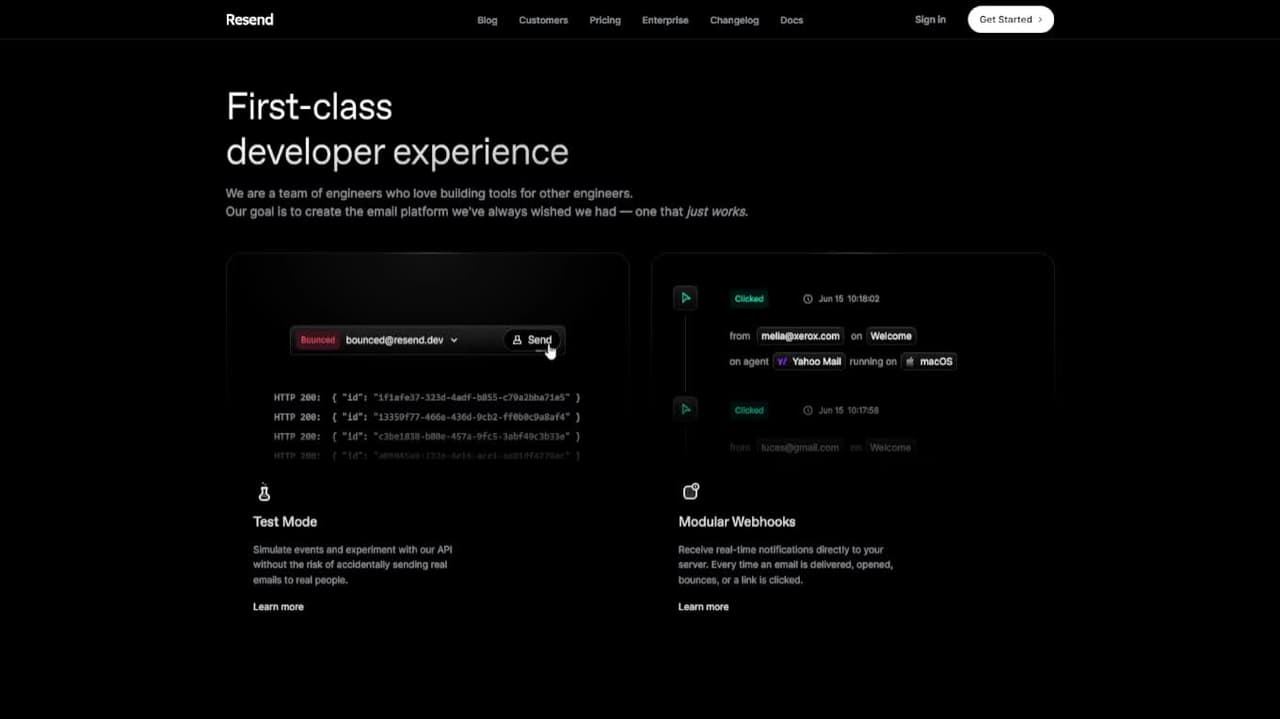1280x719 pixels.
Task: Click the response line starting 13359f77
Action: [x=427, y=417]
